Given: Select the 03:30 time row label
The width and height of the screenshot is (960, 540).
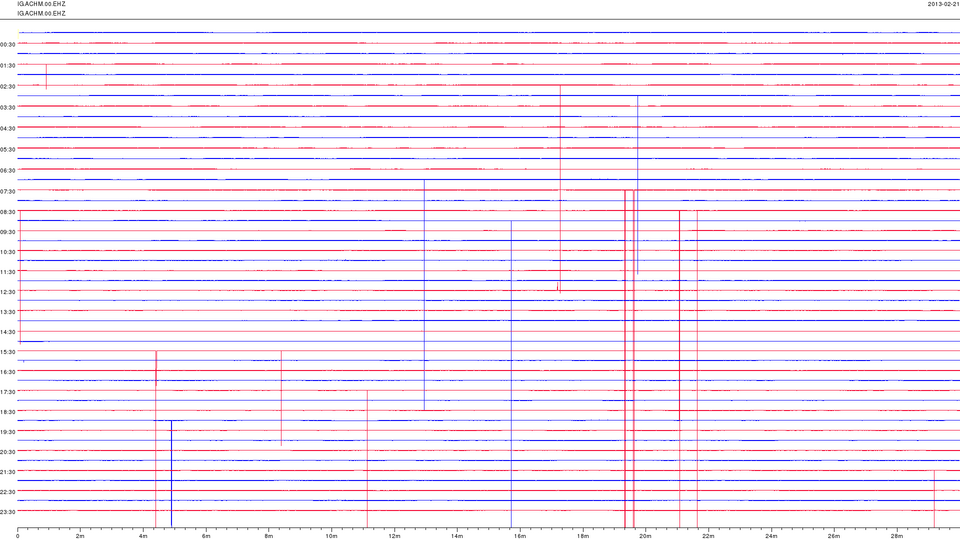Looking at the screenshot, I should [x=8, y=108].
